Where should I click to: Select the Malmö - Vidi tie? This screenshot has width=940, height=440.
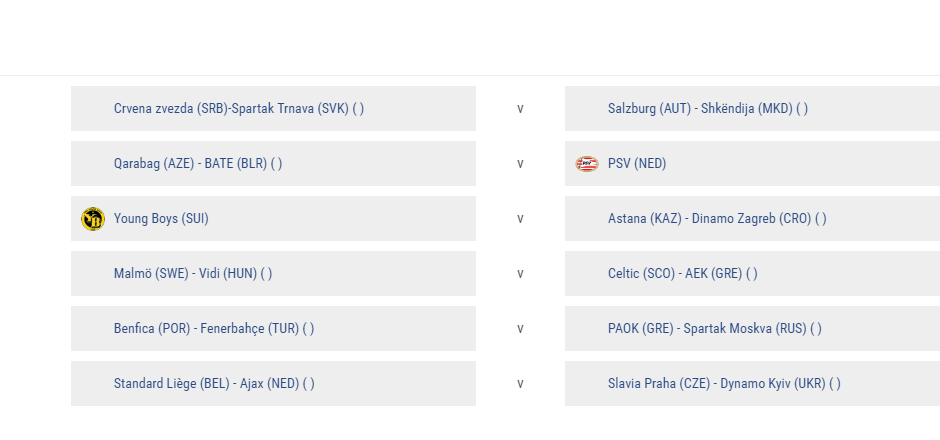point(192,274)
